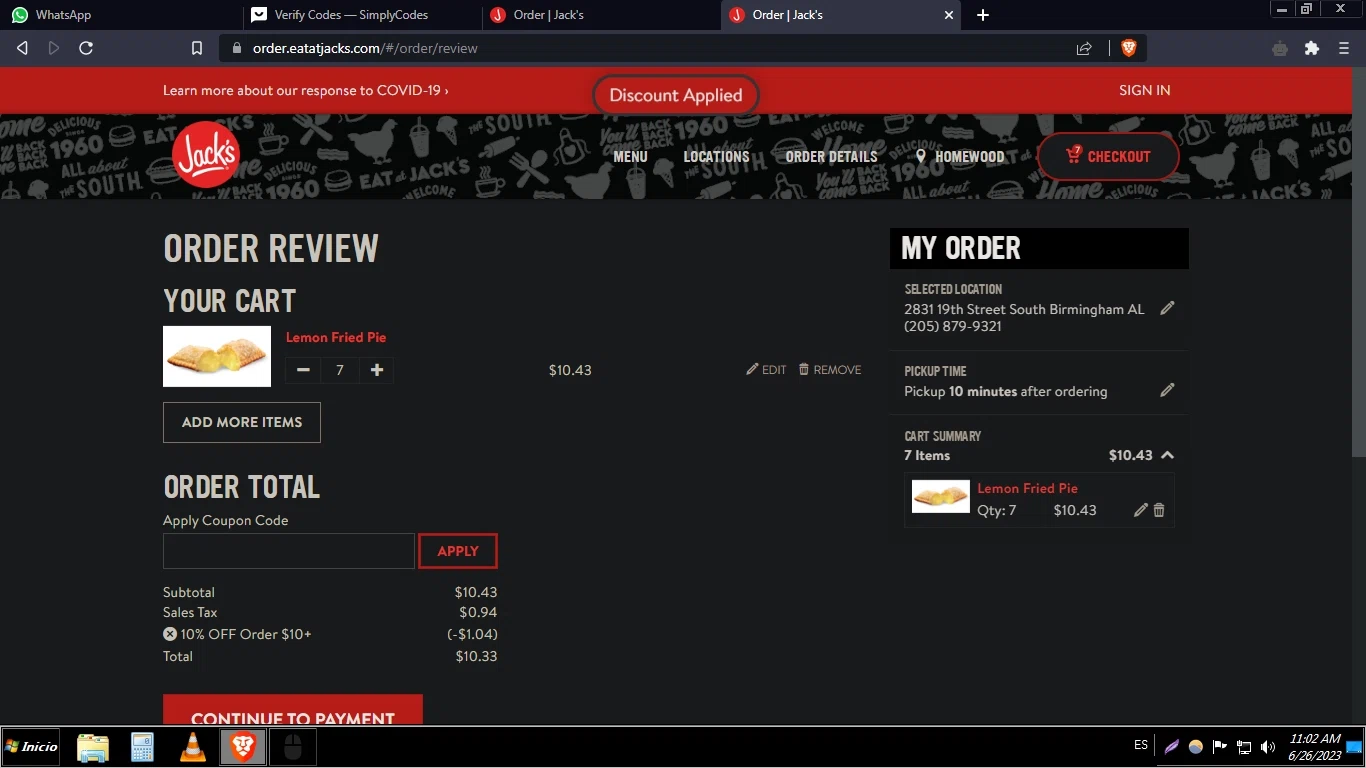
Task: Click the mouse app taskbar icon
Action: coord(292,747)
